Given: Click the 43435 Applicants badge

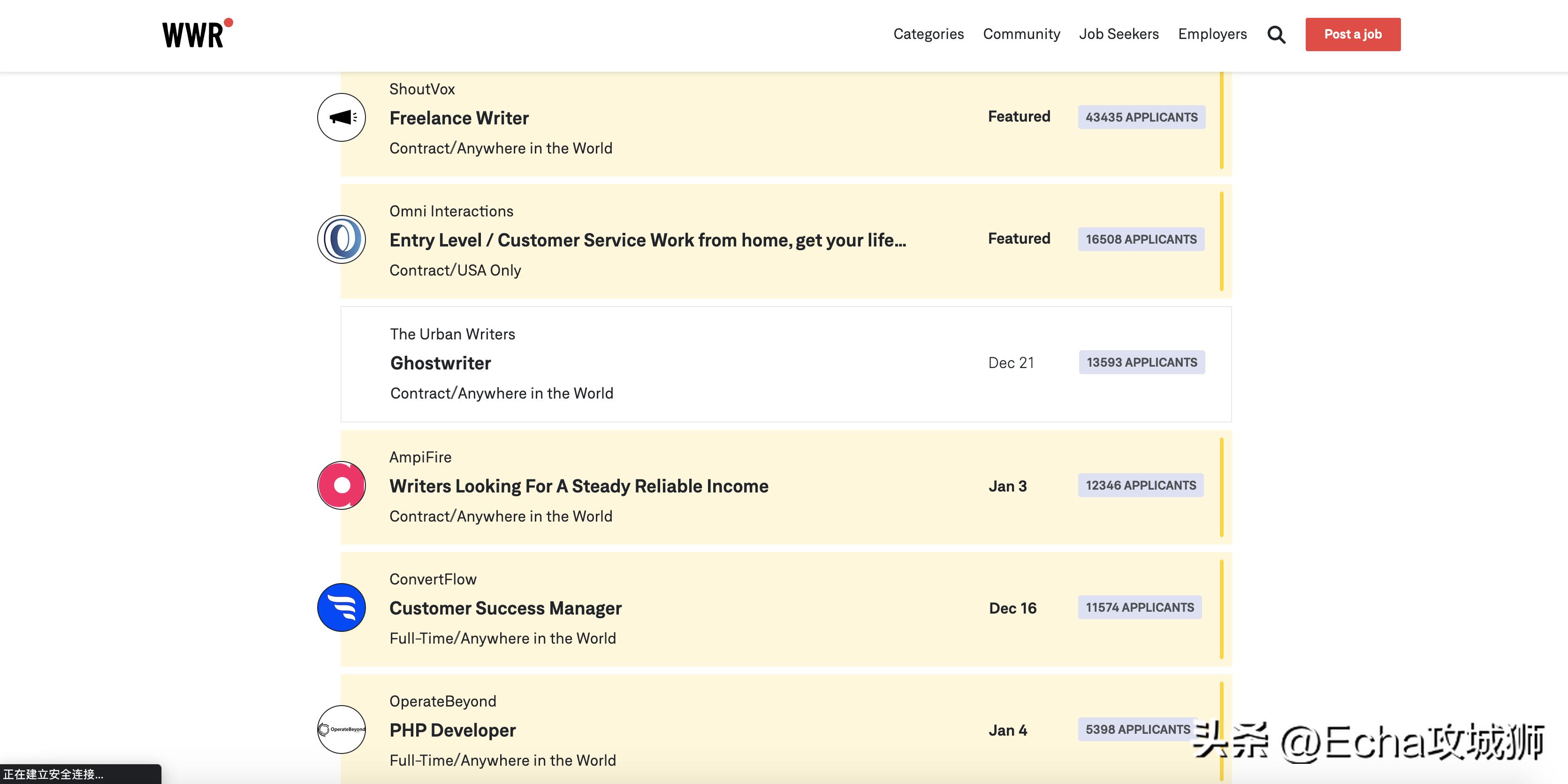Looking at the screenshot, I should [1142, 117].
